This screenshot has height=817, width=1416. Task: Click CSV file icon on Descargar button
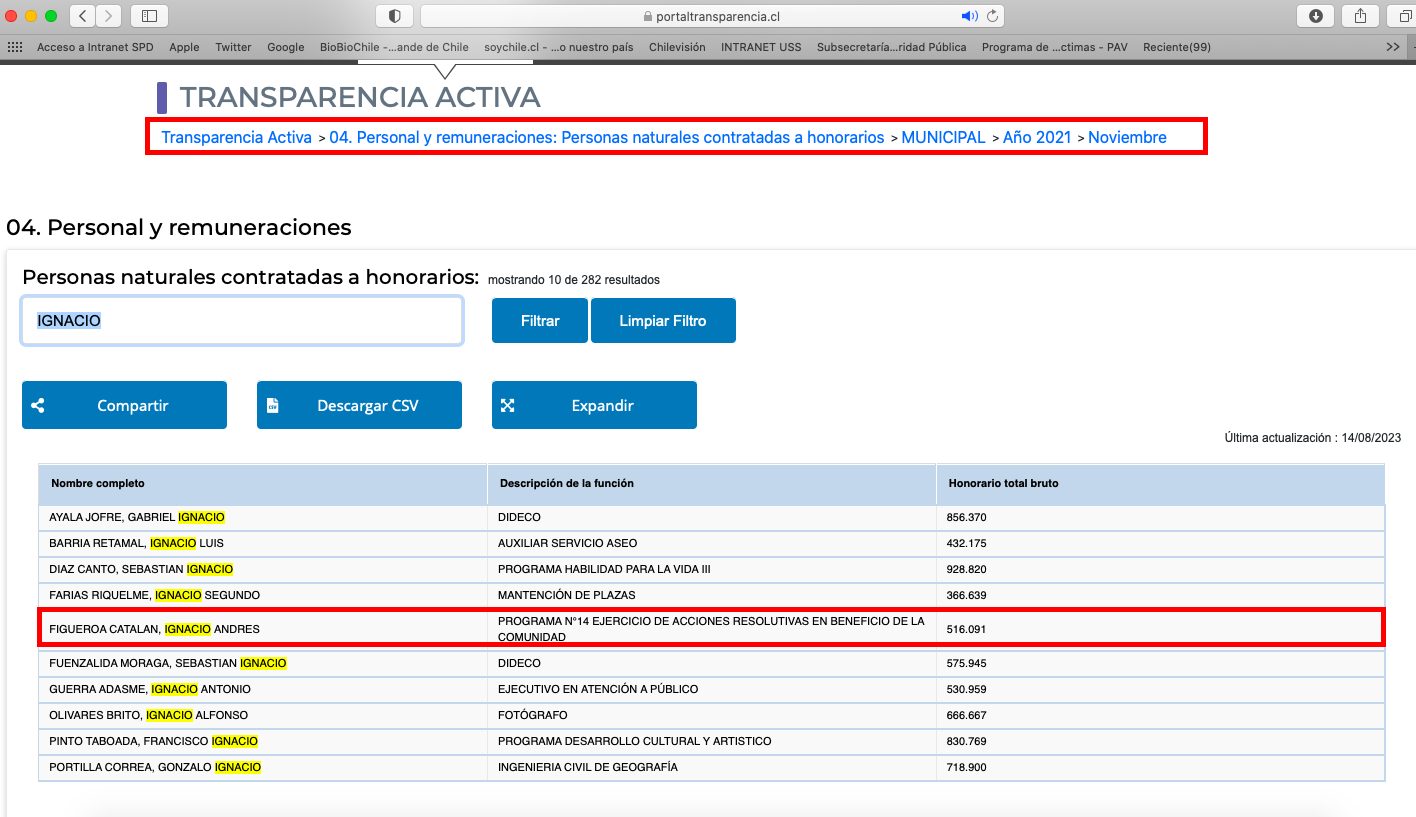pyautogui.click(x=272, y=405)
